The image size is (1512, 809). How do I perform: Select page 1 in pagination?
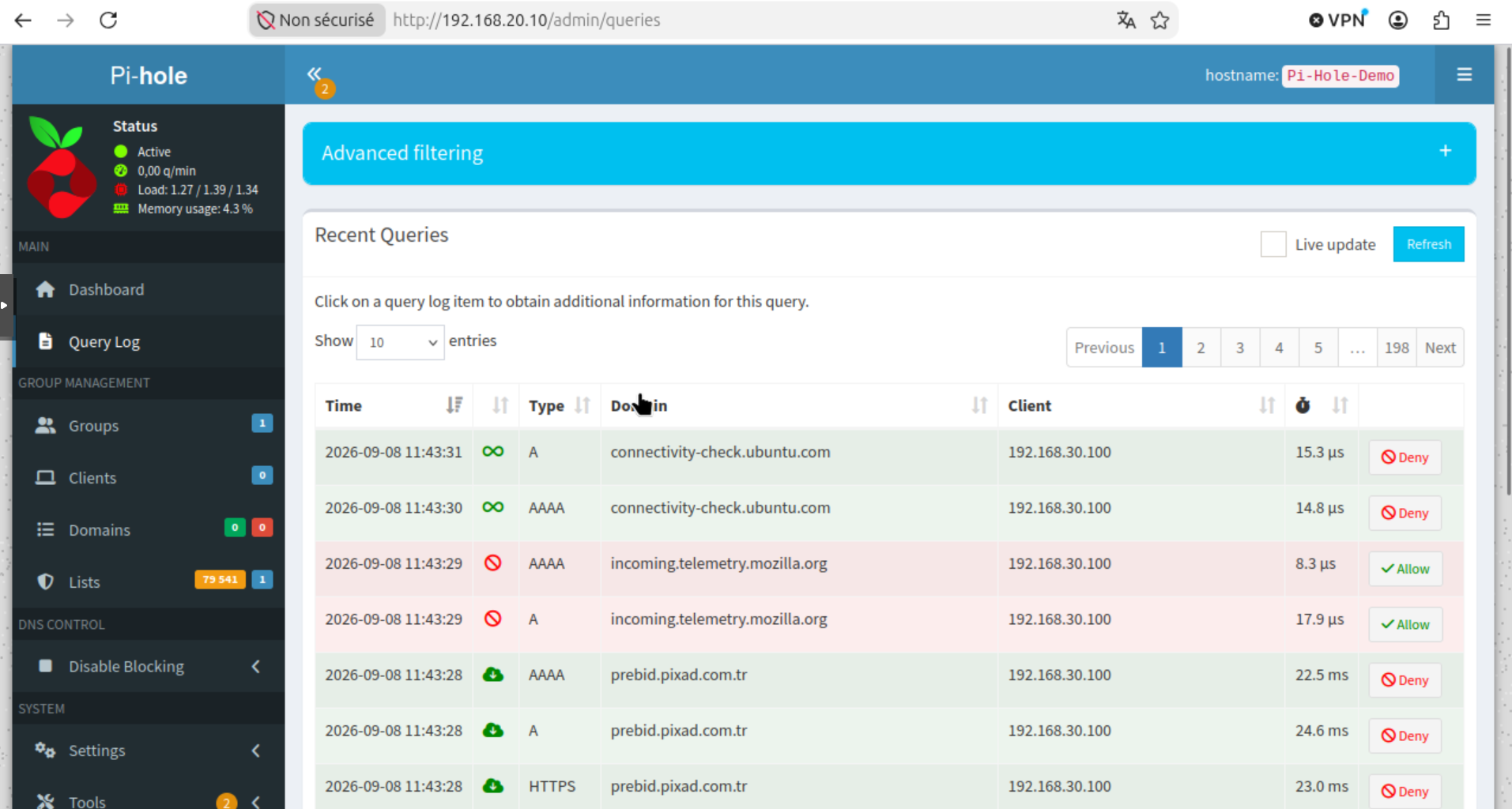click(x=1162, y=348)
